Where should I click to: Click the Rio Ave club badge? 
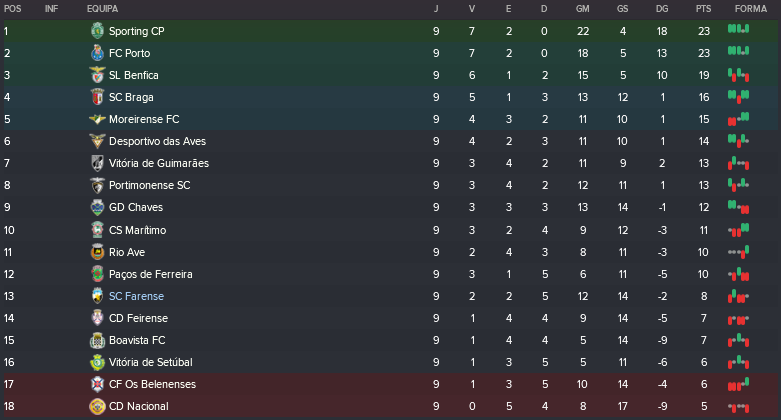pyautogui.click(x=97, y=252)
